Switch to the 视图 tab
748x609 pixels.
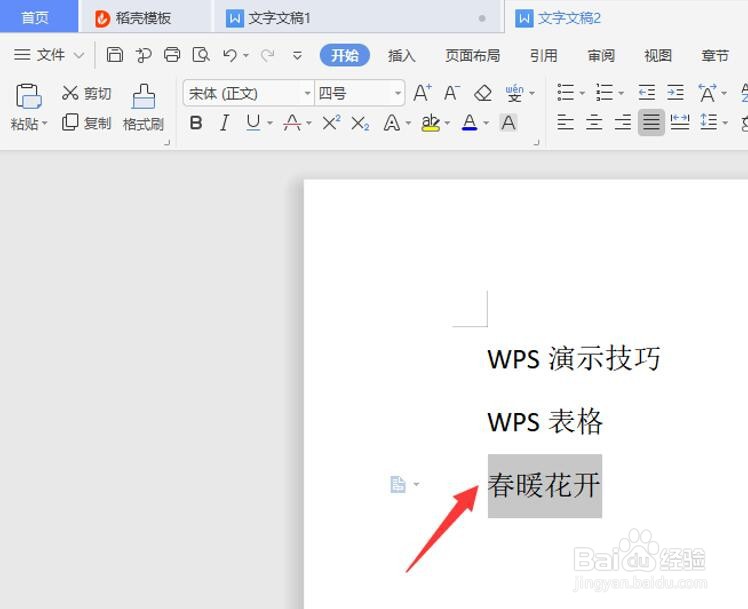pos(658,56)
